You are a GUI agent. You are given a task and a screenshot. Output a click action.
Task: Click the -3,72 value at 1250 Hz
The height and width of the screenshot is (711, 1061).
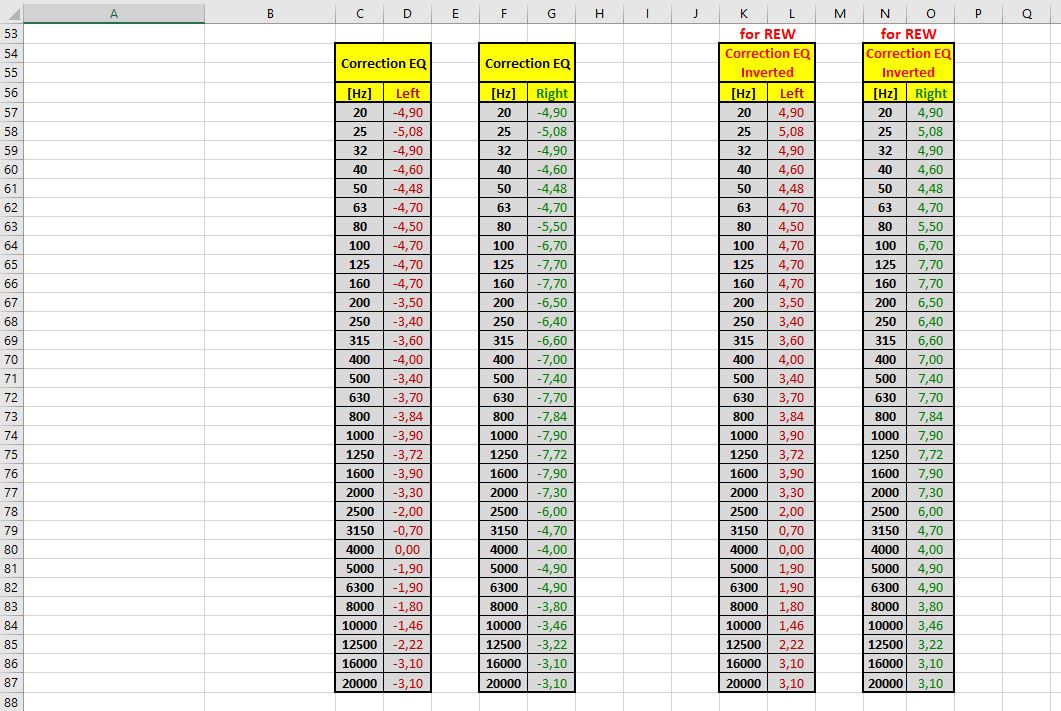(x=407, y=455)
